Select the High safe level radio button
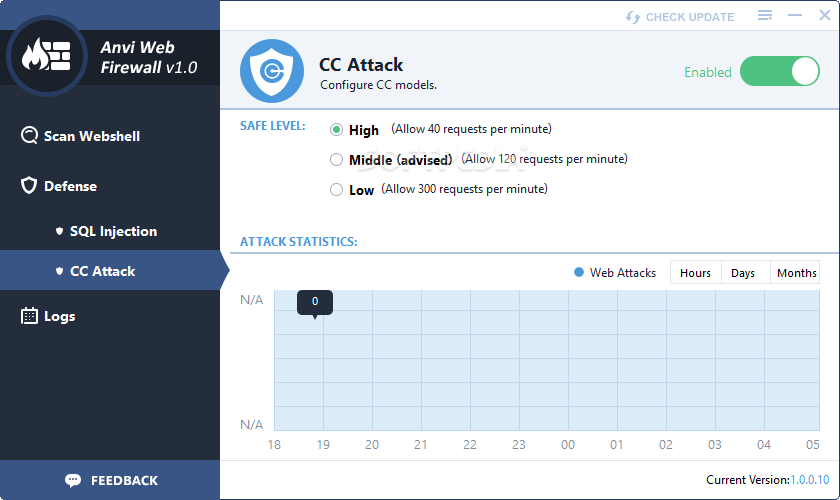 (336, 130)
